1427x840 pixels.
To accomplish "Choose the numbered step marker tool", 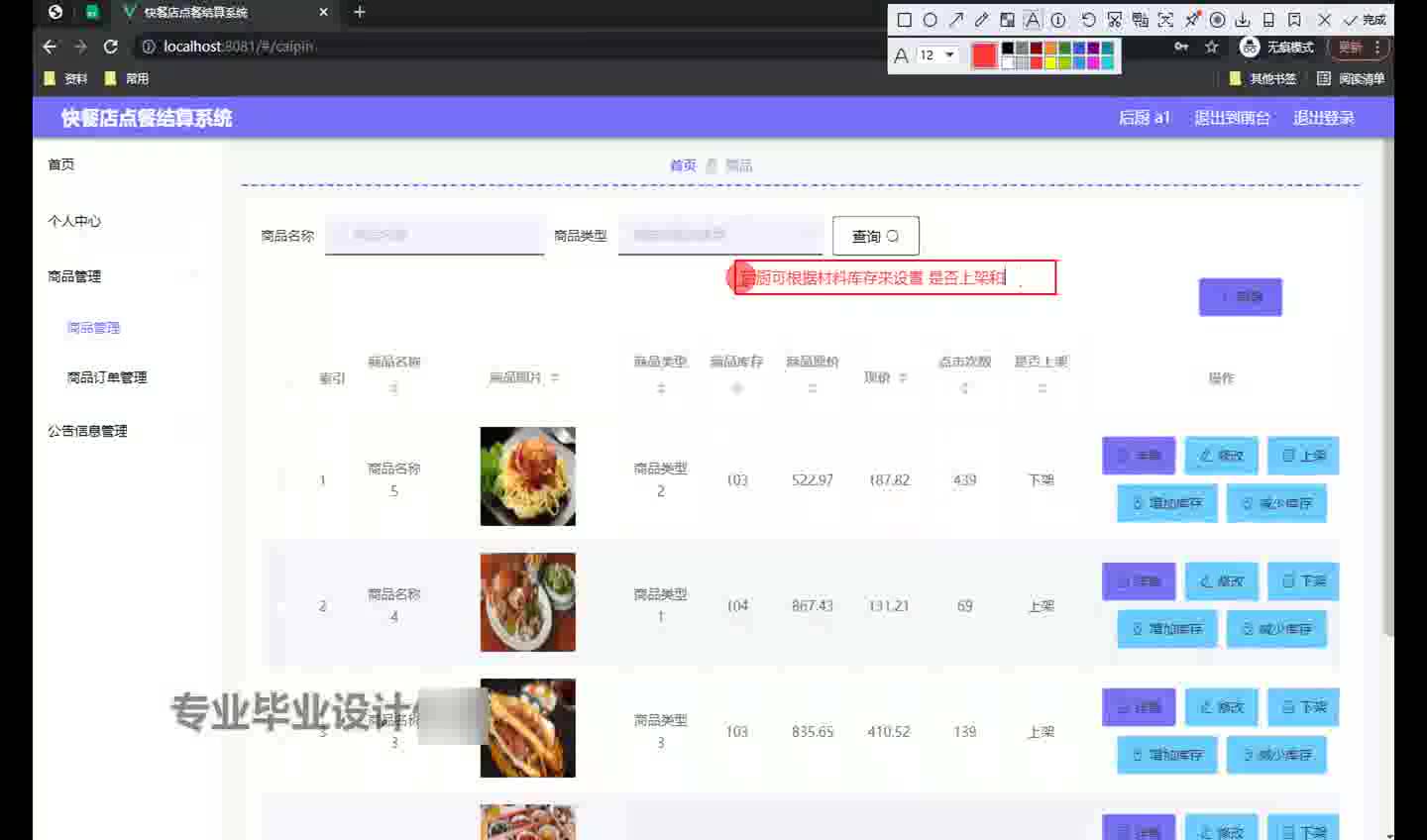I will click(1058, 20).
